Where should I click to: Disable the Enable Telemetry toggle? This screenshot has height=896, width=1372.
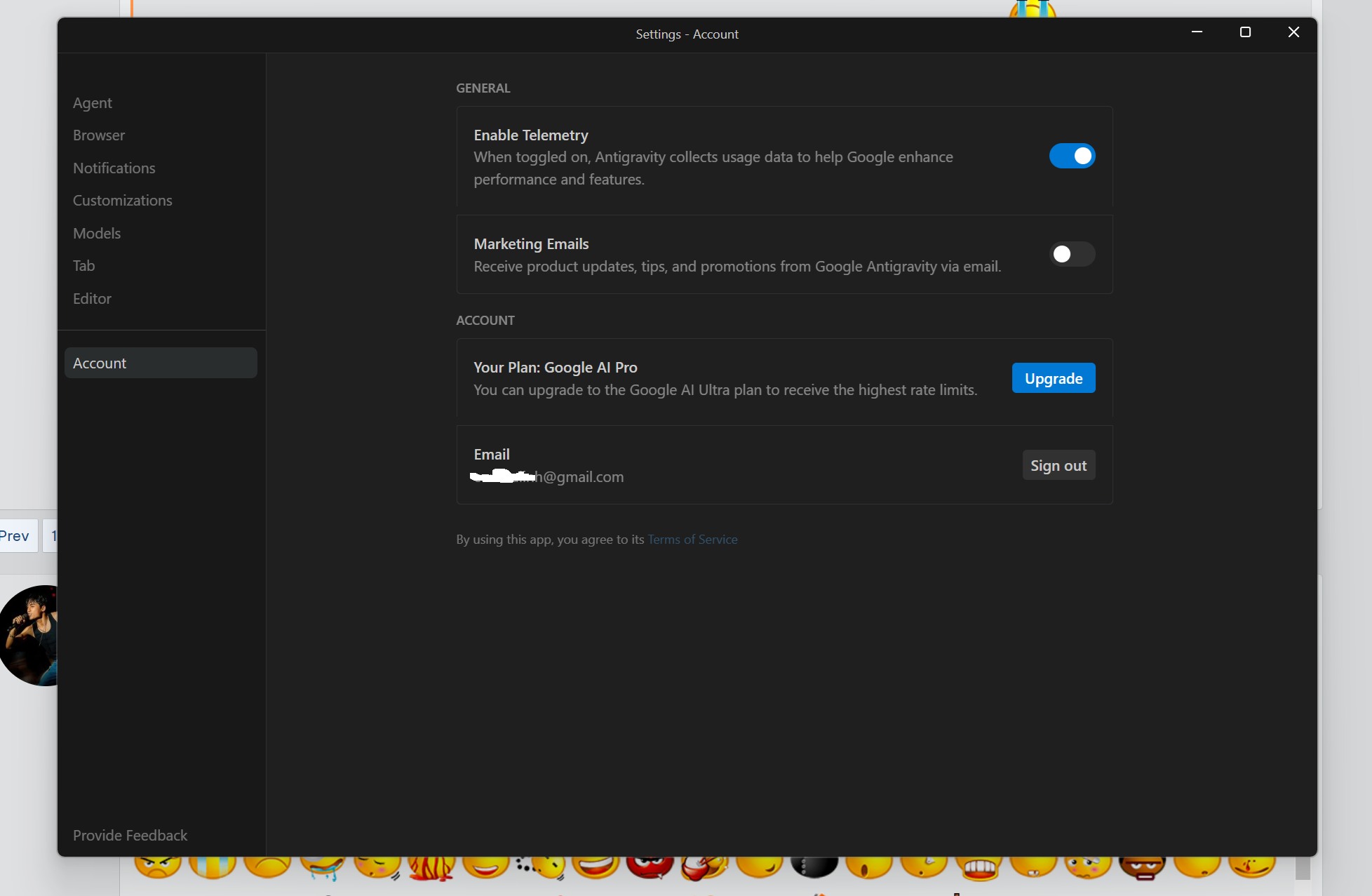[1072, 156]
